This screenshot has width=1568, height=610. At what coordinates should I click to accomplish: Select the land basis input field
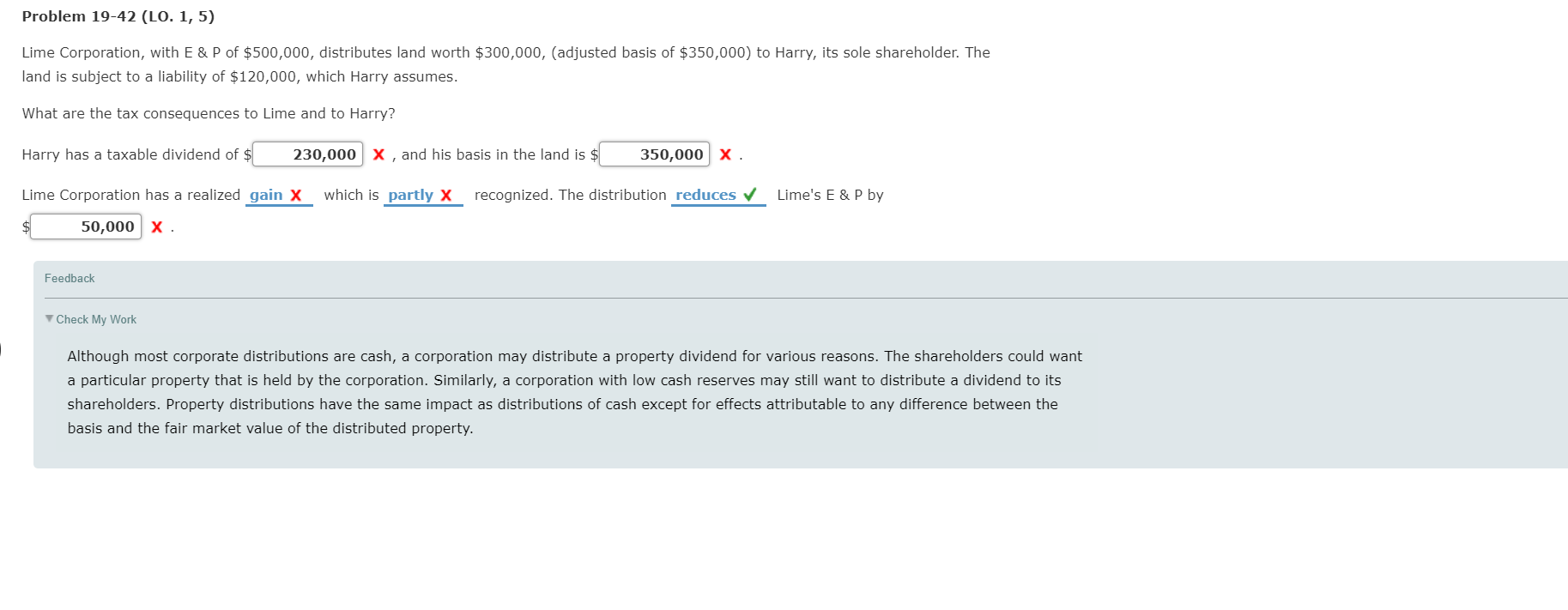click(654, 154)
